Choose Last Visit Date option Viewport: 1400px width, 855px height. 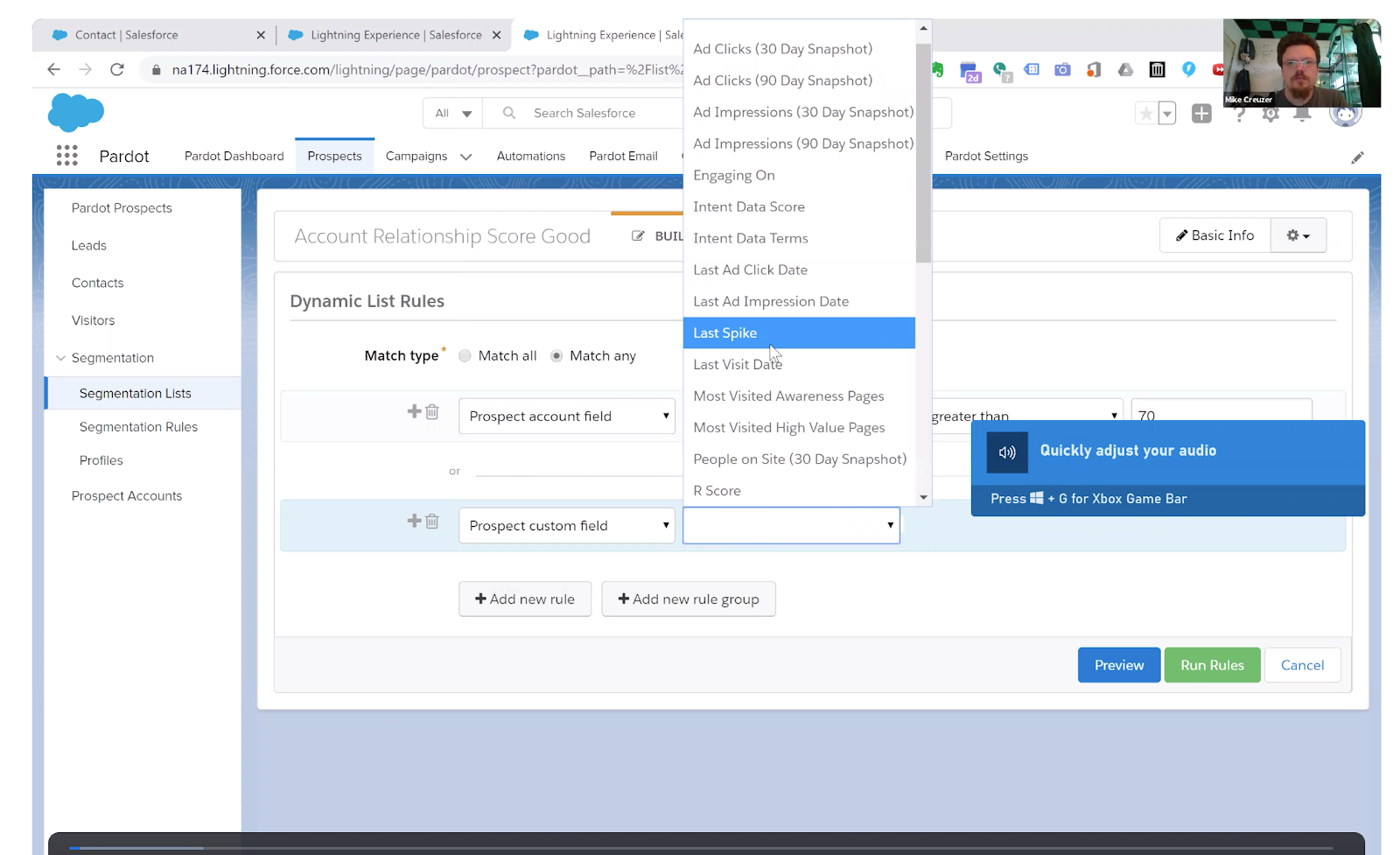pos(799,364)
